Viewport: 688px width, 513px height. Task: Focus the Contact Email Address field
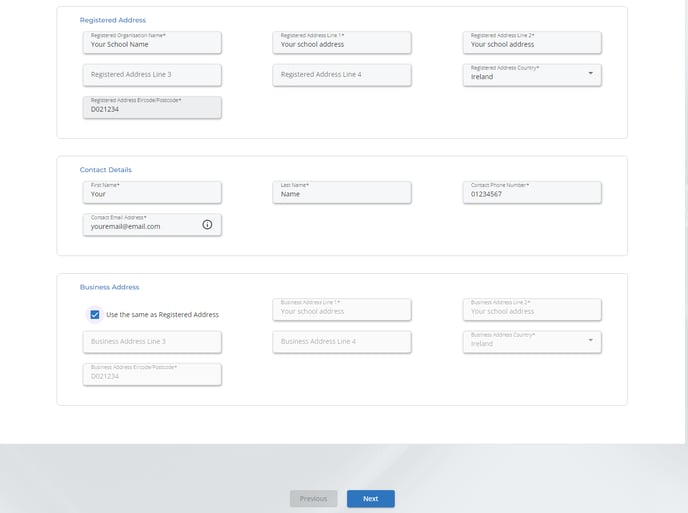(152, 225)
